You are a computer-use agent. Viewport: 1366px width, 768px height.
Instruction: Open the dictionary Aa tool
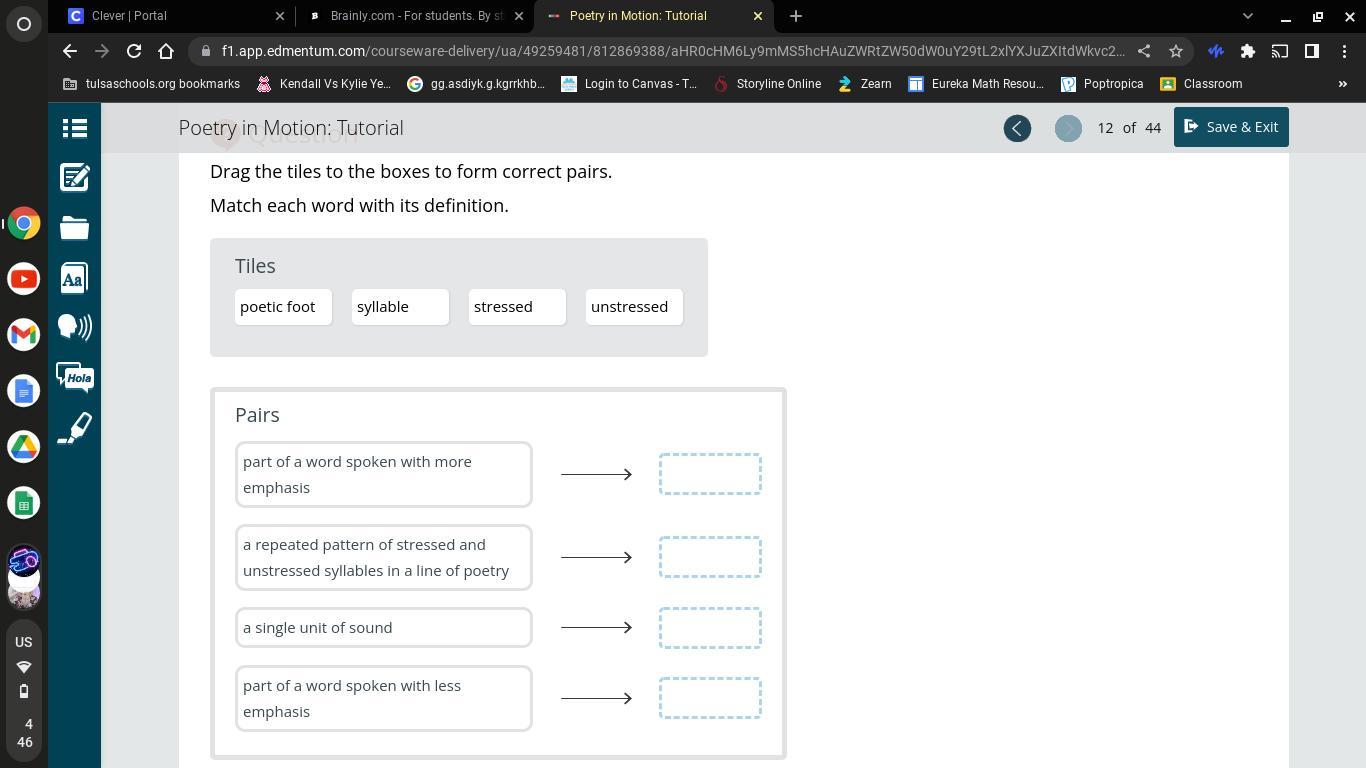pos(74,278)
